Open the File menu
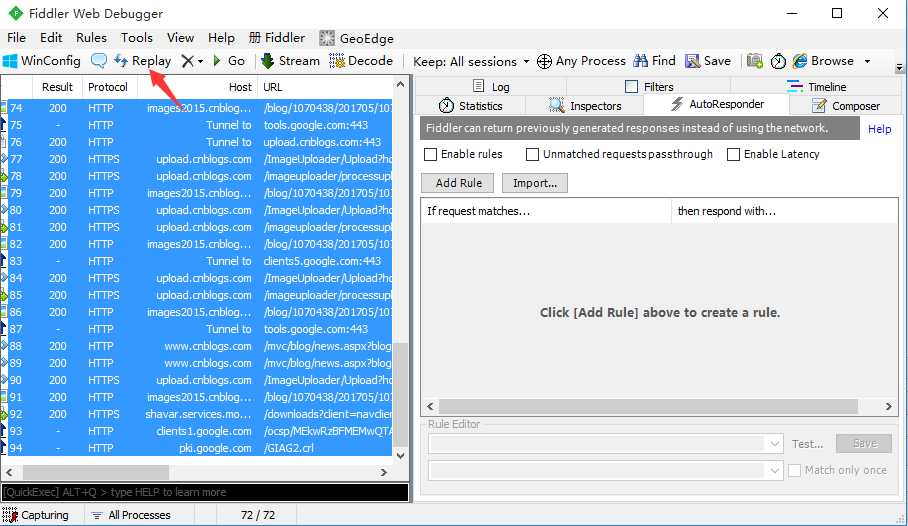 click(x=16, y=38)
